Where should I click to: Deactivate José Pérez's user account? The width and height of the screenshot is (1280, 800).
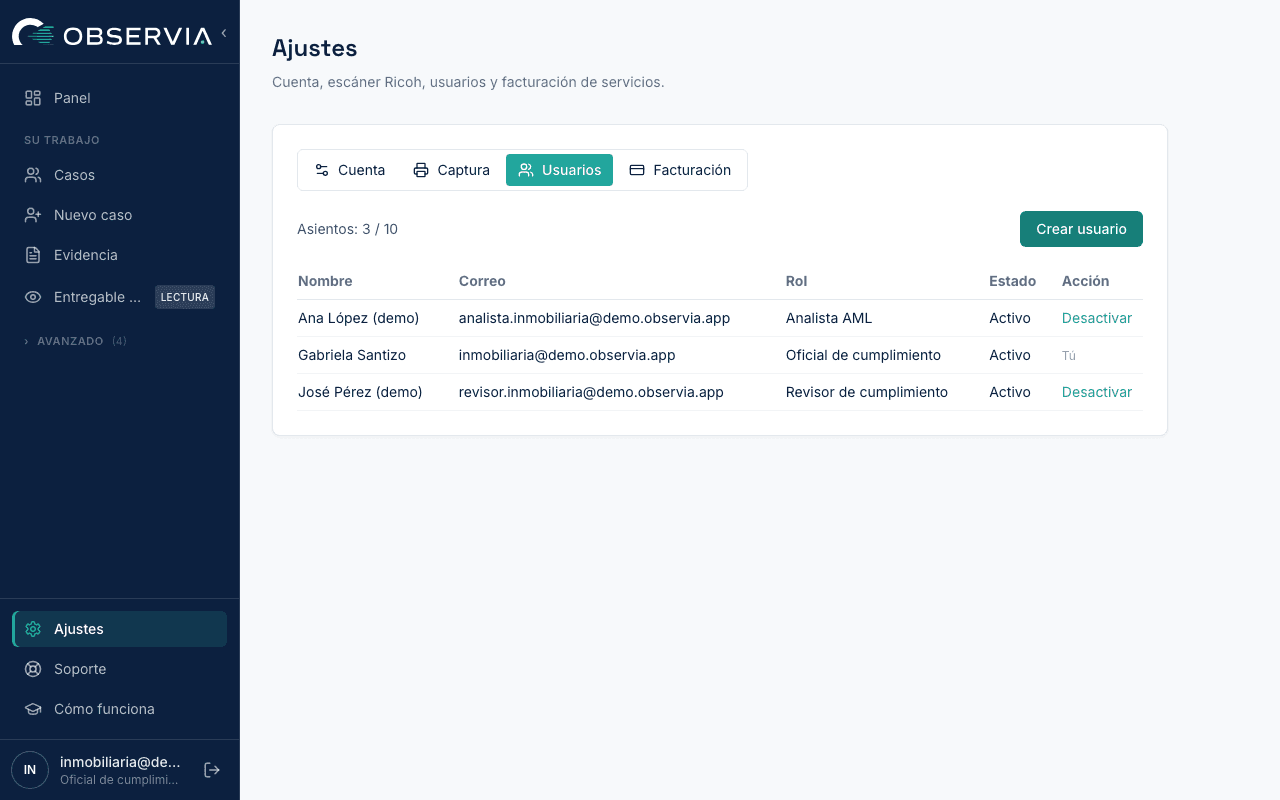tap(1097, 392)
